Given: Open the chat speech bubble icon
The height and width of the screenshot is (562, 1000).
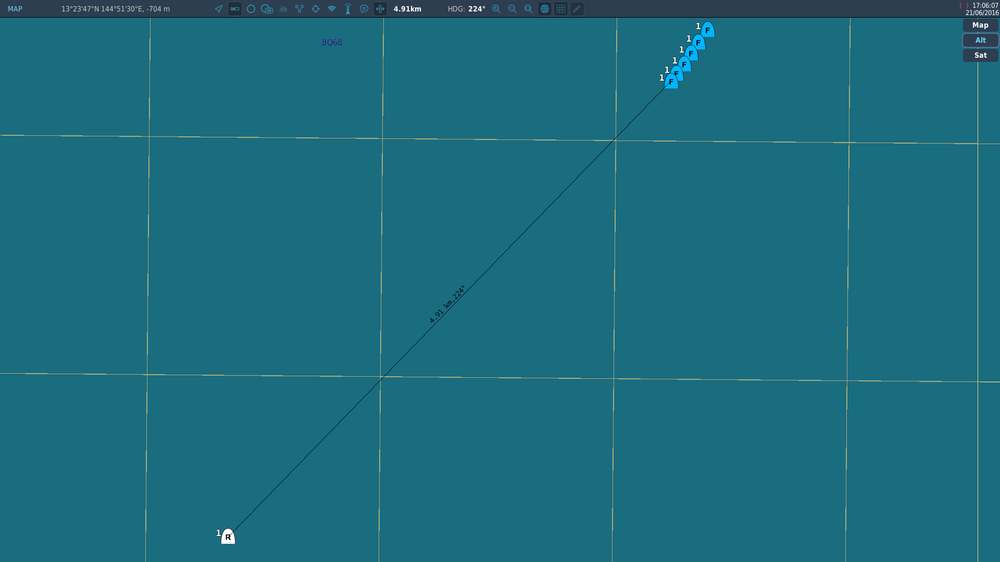Looking at the screenshot, I should click(x=364, y=9).
